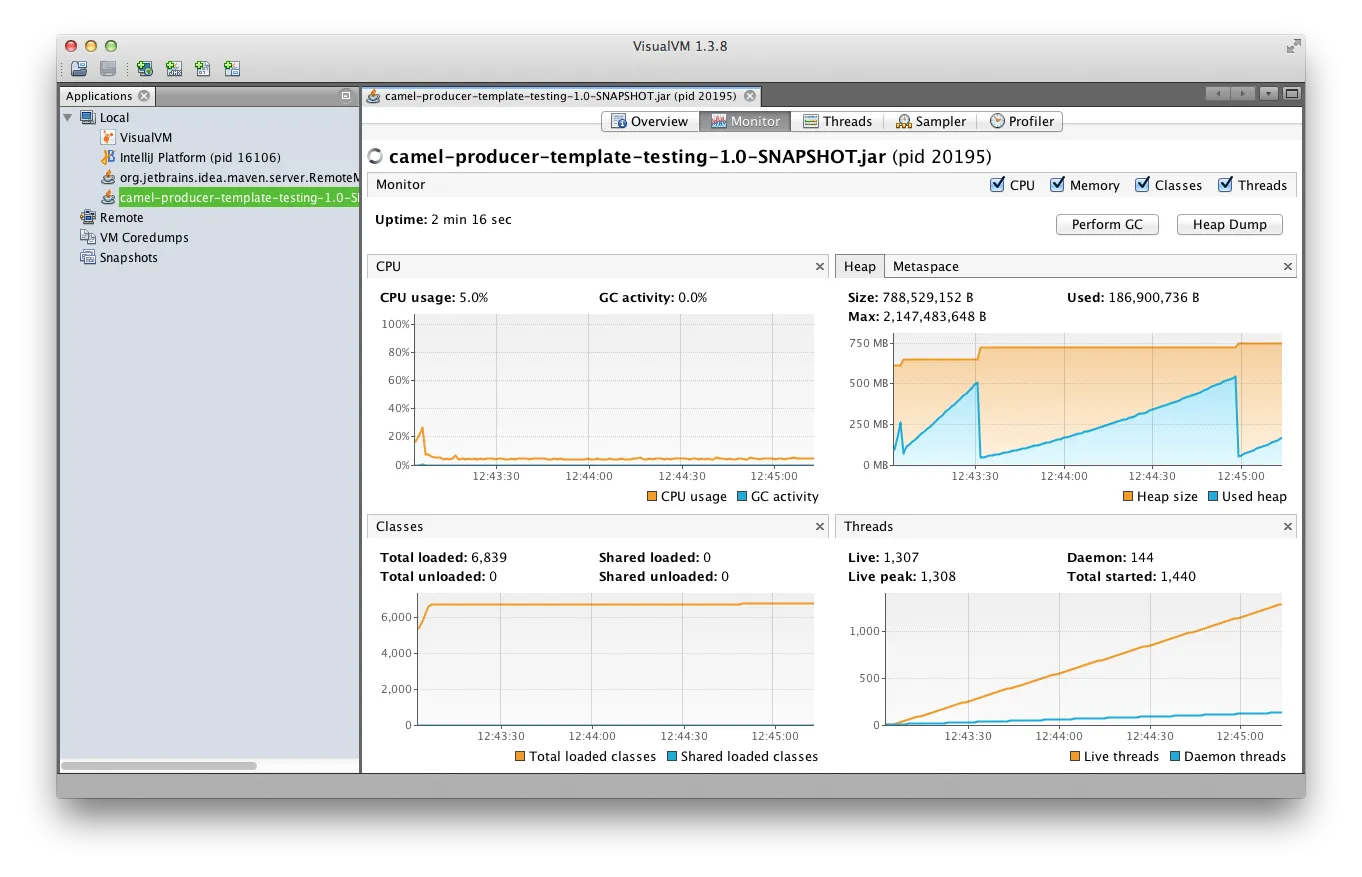Select the org.jetbrains.idea.maven.server node
Viewport: 1362px width, 877px height.
click(x=239, y=177)
